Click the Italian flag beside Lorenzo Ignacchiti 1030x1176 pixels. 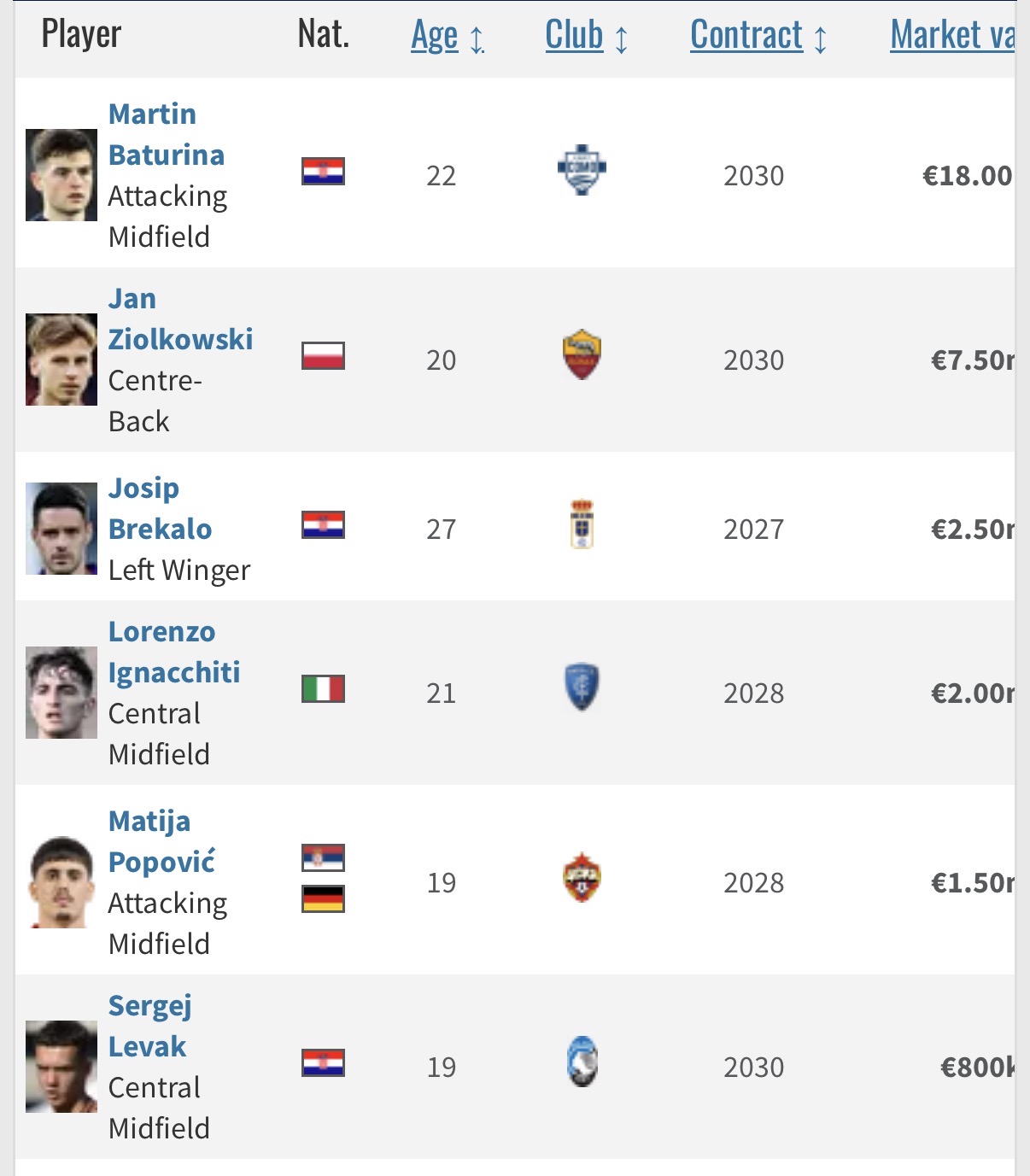323,688
